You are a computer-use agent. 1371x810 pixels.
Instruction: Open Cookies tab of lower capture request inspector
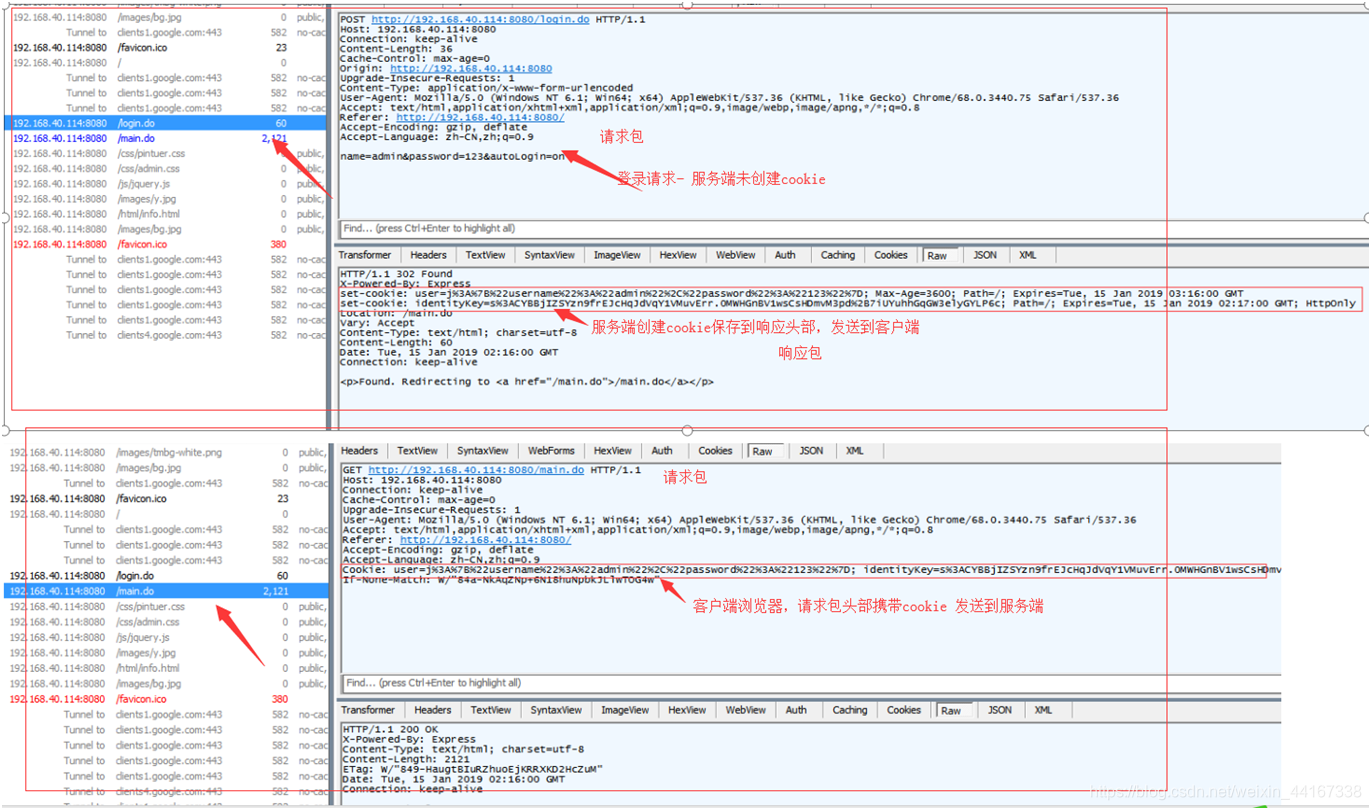pos(715,451)
